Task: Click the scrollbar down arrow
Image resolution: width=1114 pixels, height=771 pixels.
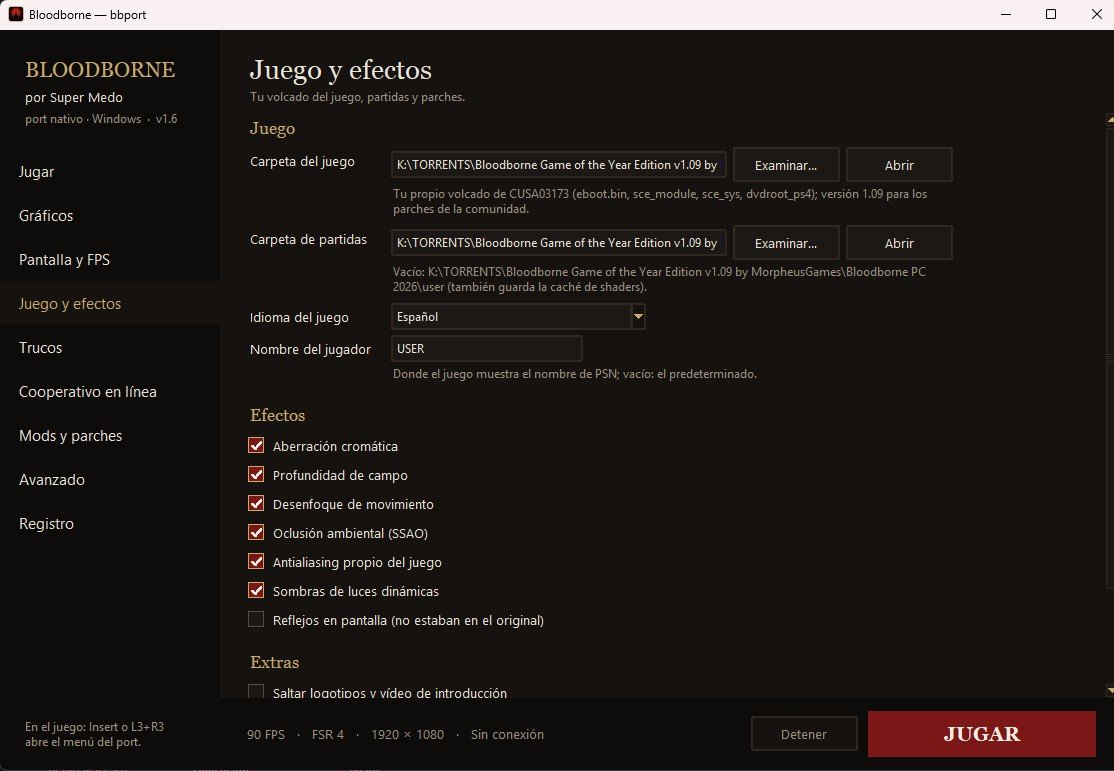Action: pos(1110,690)
